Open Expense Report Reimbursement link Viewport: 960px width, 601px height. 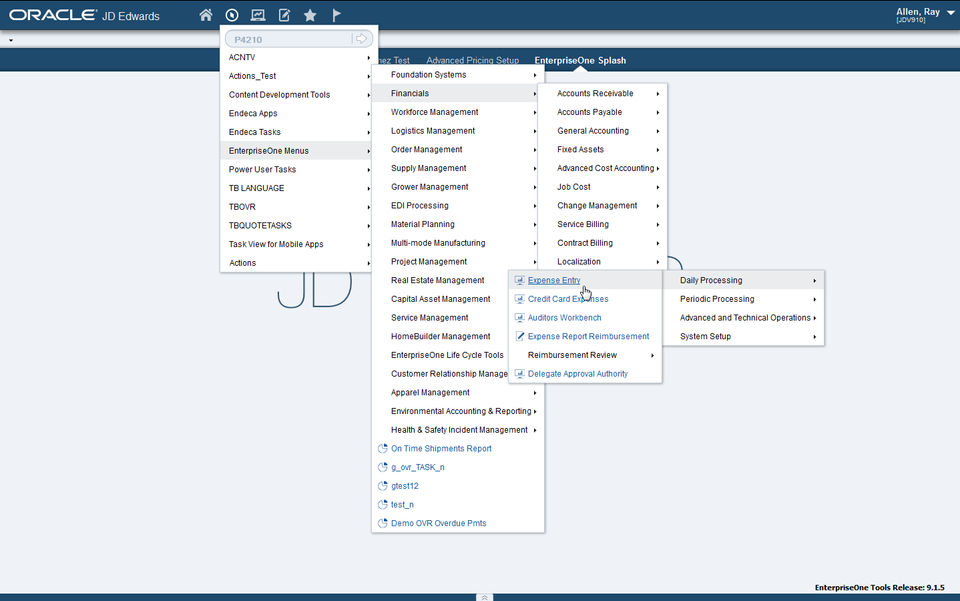coord(588,337)
